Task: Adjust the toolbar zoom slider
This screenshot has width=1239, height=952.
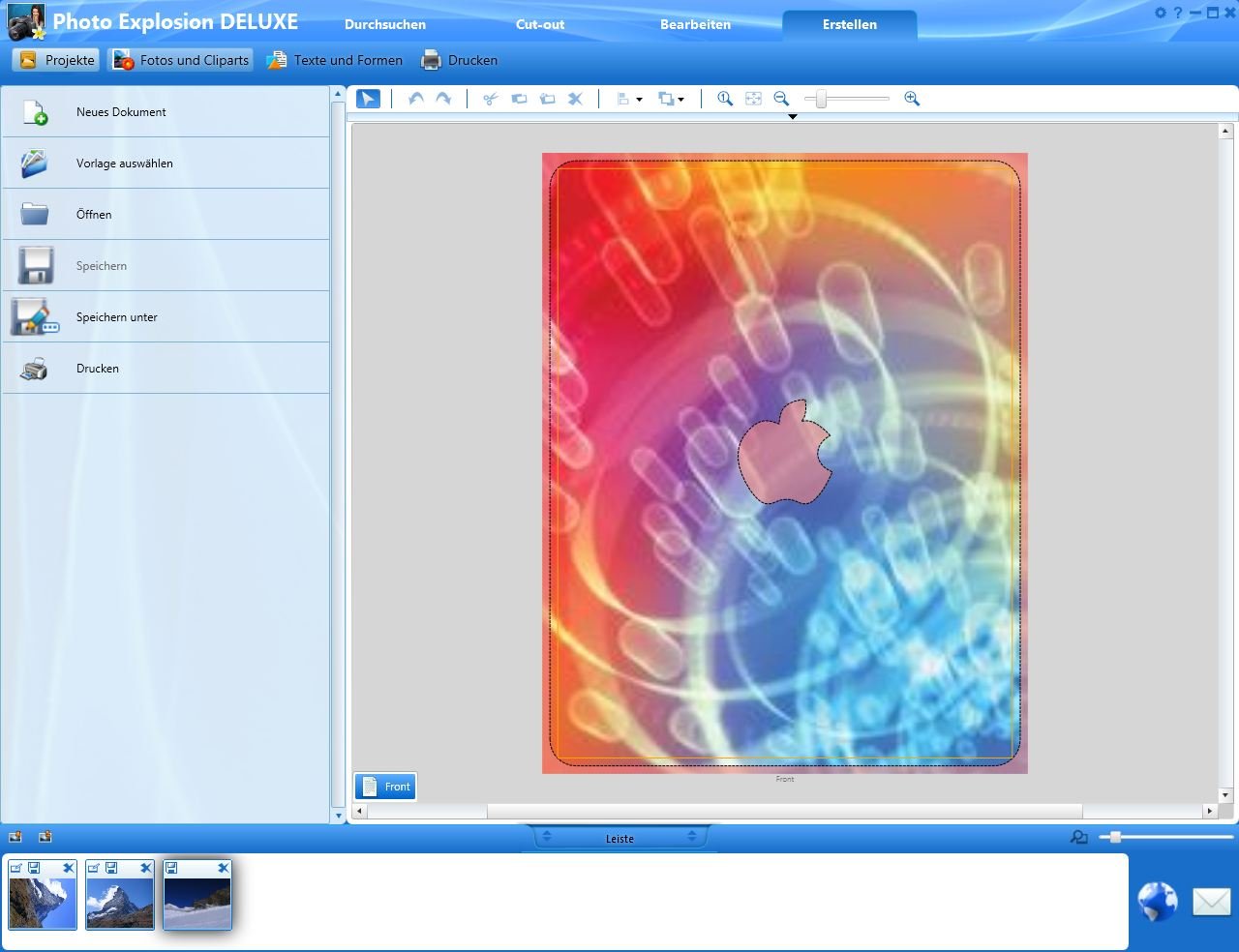Action: pos(821,99)
